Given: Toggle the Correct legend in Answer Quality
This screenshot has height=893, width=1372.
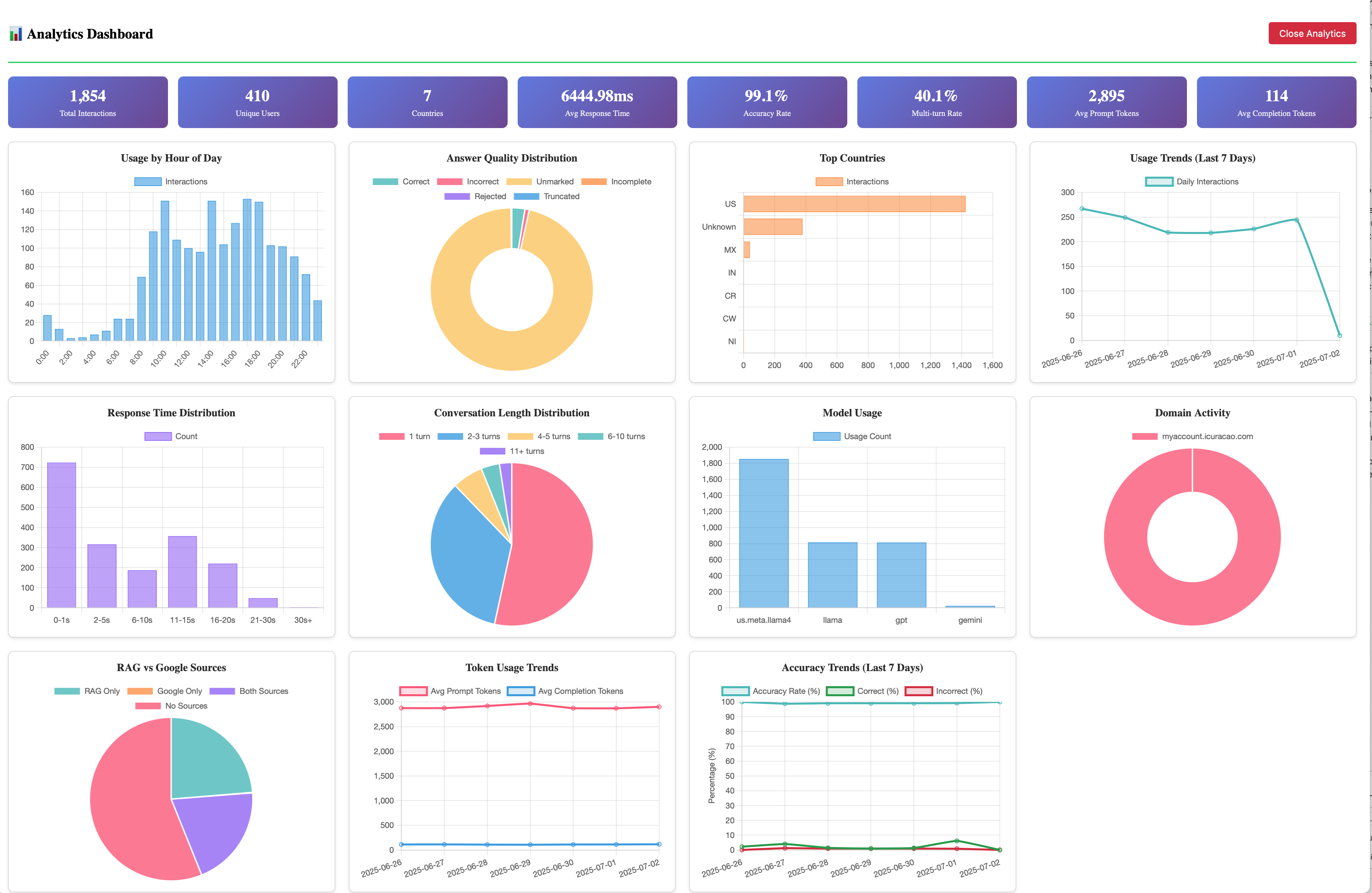Looking at the screenshot, I should pos(401,182).
